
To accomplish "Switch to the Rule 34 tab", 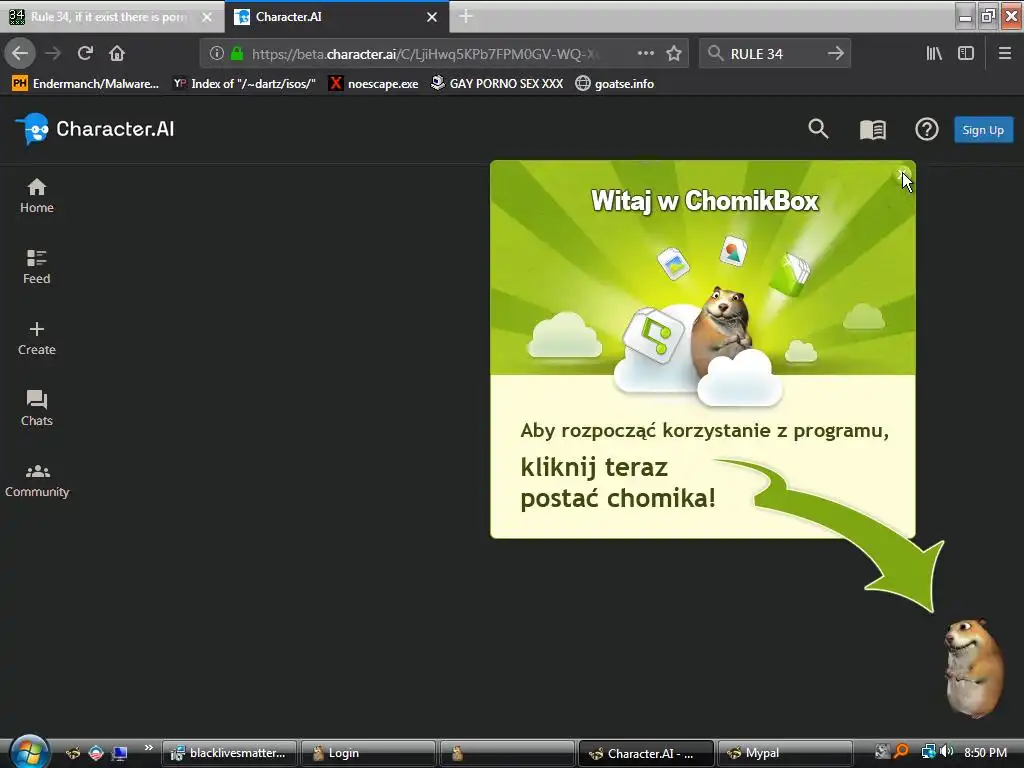I will [112, 17].
